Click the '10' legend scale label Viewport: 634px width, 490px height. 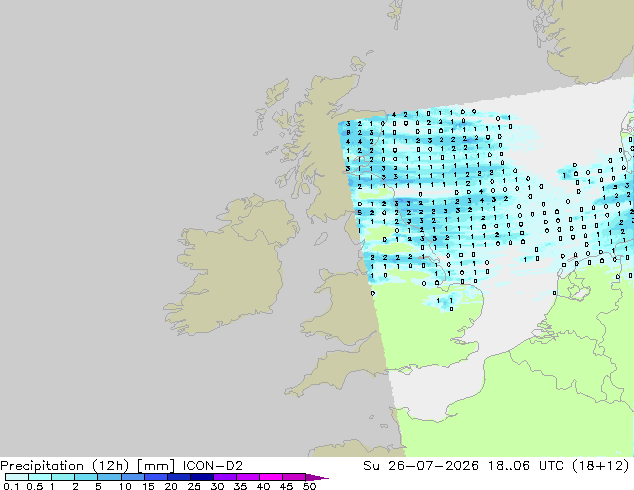click(125, 486)
